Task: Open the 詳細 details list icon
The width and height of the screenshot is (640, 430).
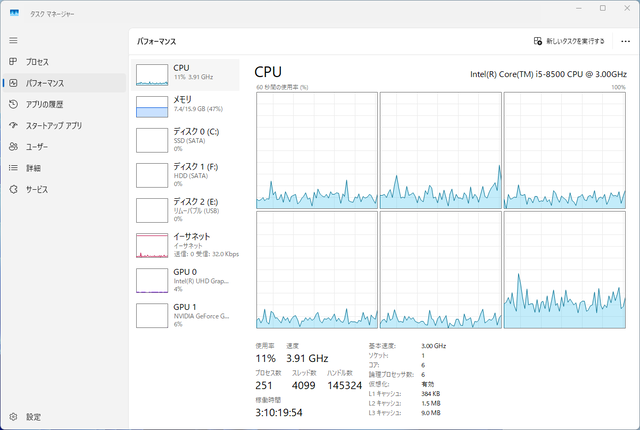Action: [13, 168]
